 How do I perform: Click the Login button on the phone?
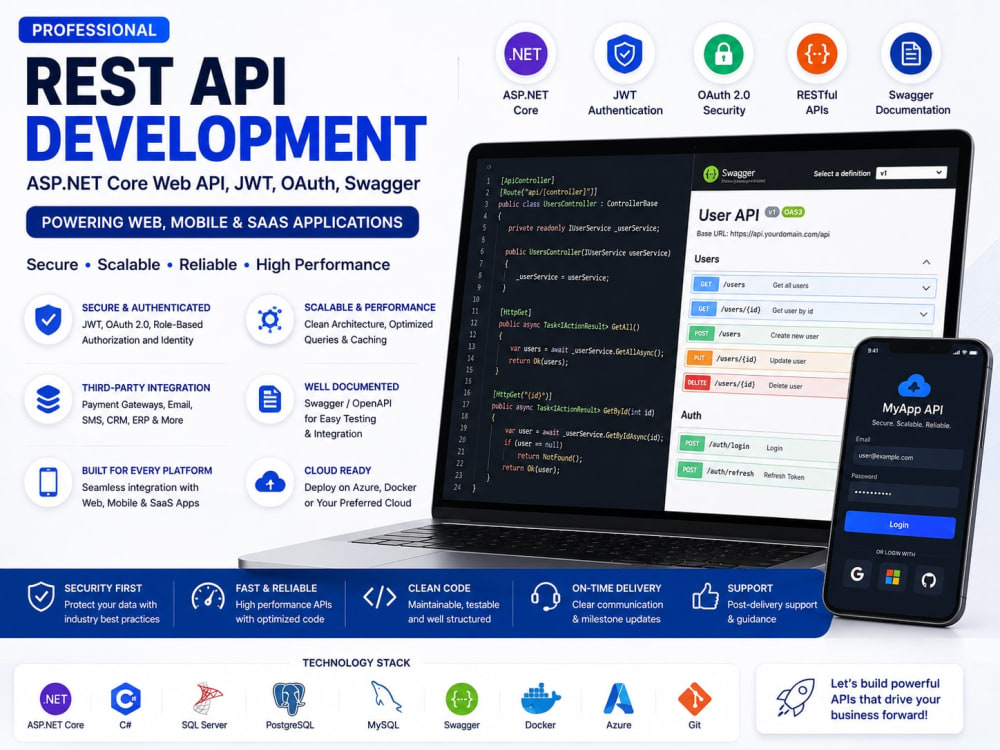click(899, 524)
